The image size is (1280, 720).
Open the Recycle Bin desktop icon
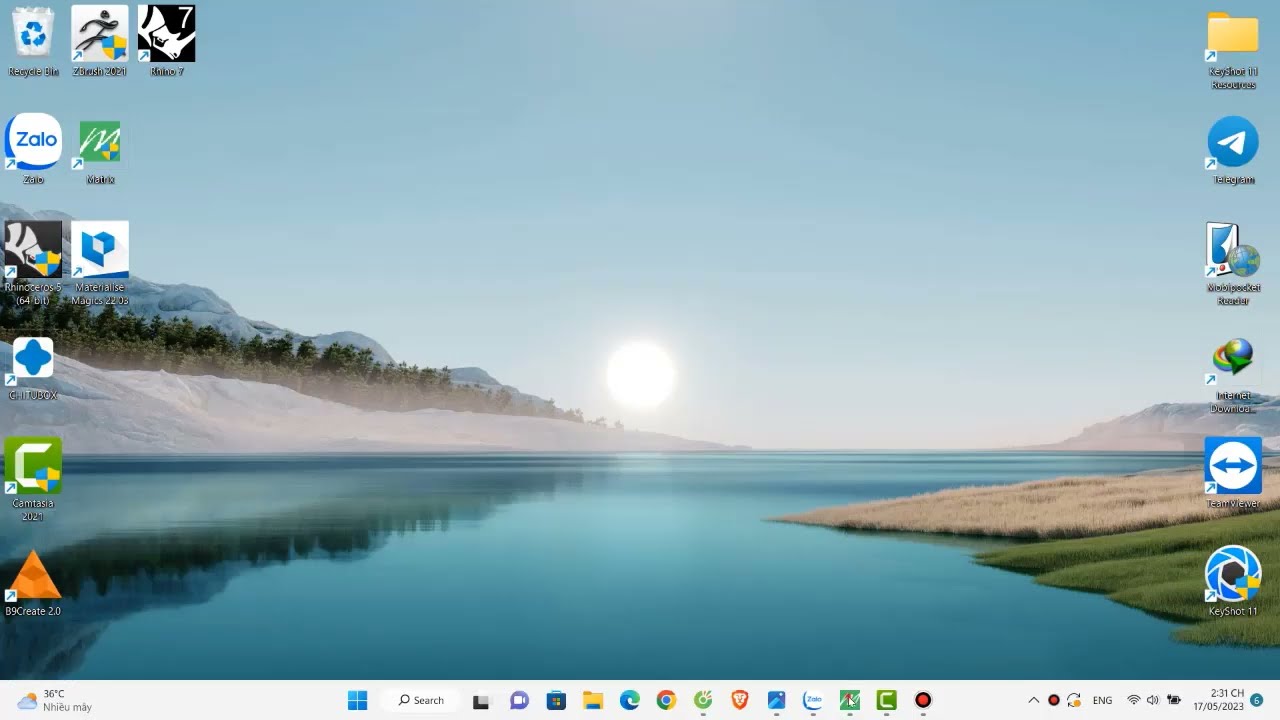click(x=33, y=42)
